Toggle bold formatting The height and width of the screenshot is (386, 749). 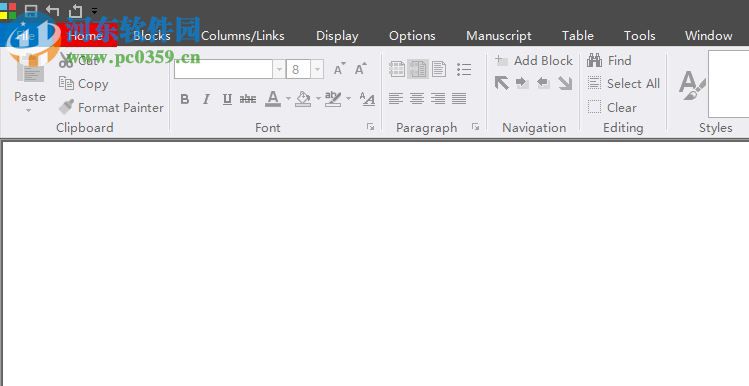[184, 99]
